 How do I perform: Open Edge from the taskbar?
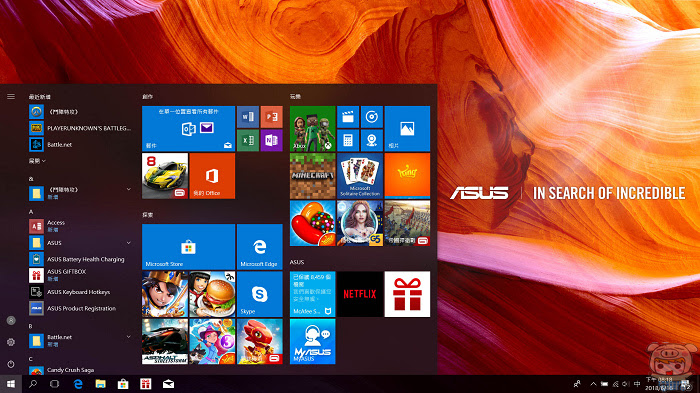tap(78, 384)
